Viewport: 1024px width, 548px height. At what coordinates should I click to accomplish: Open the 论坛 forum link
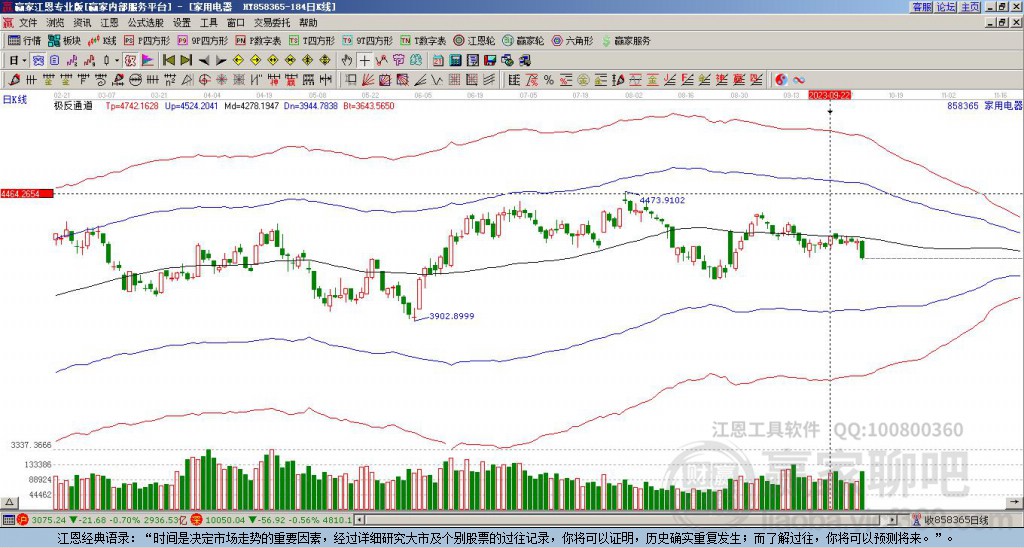[946, 7]
